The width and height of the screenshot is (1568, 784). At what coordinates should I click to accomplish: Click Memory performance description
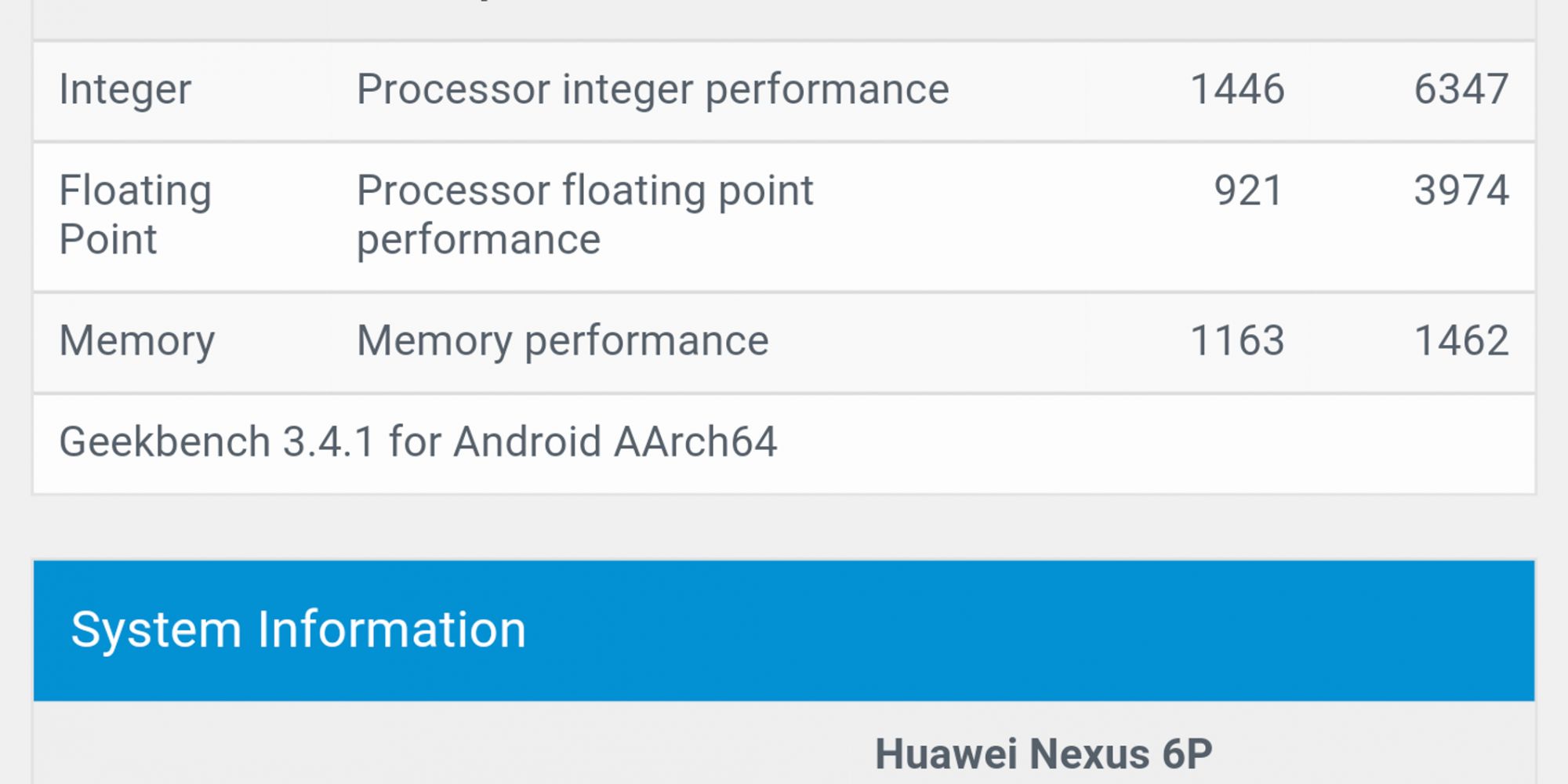(x=563, y=342)
